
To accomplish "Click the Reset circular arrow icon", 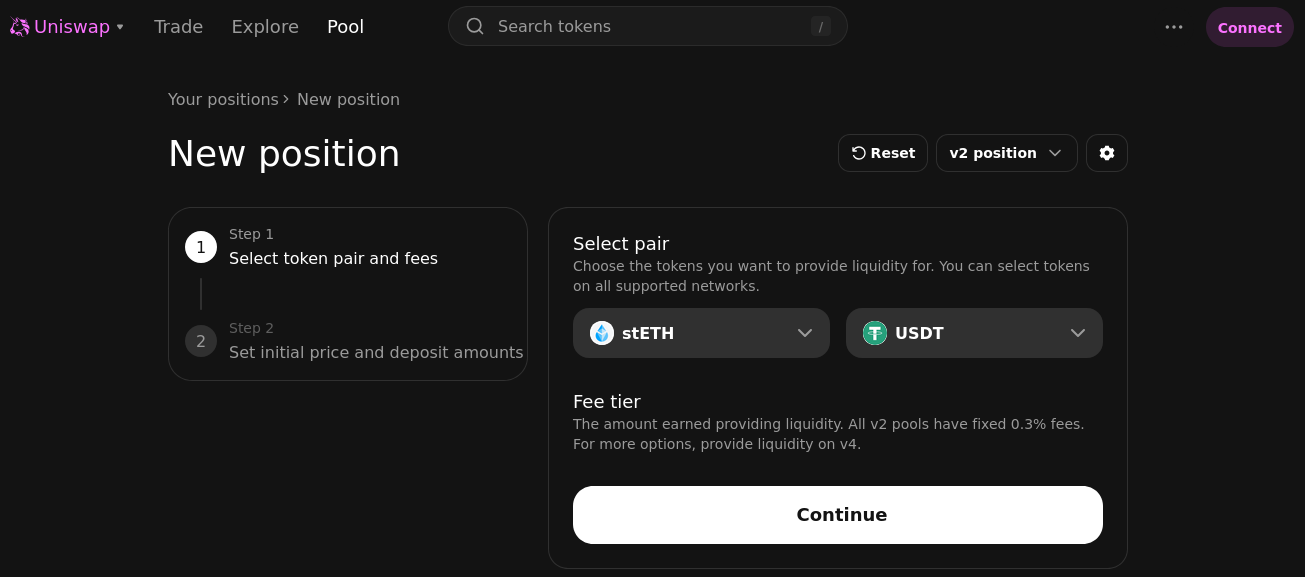I will (859, 153).
